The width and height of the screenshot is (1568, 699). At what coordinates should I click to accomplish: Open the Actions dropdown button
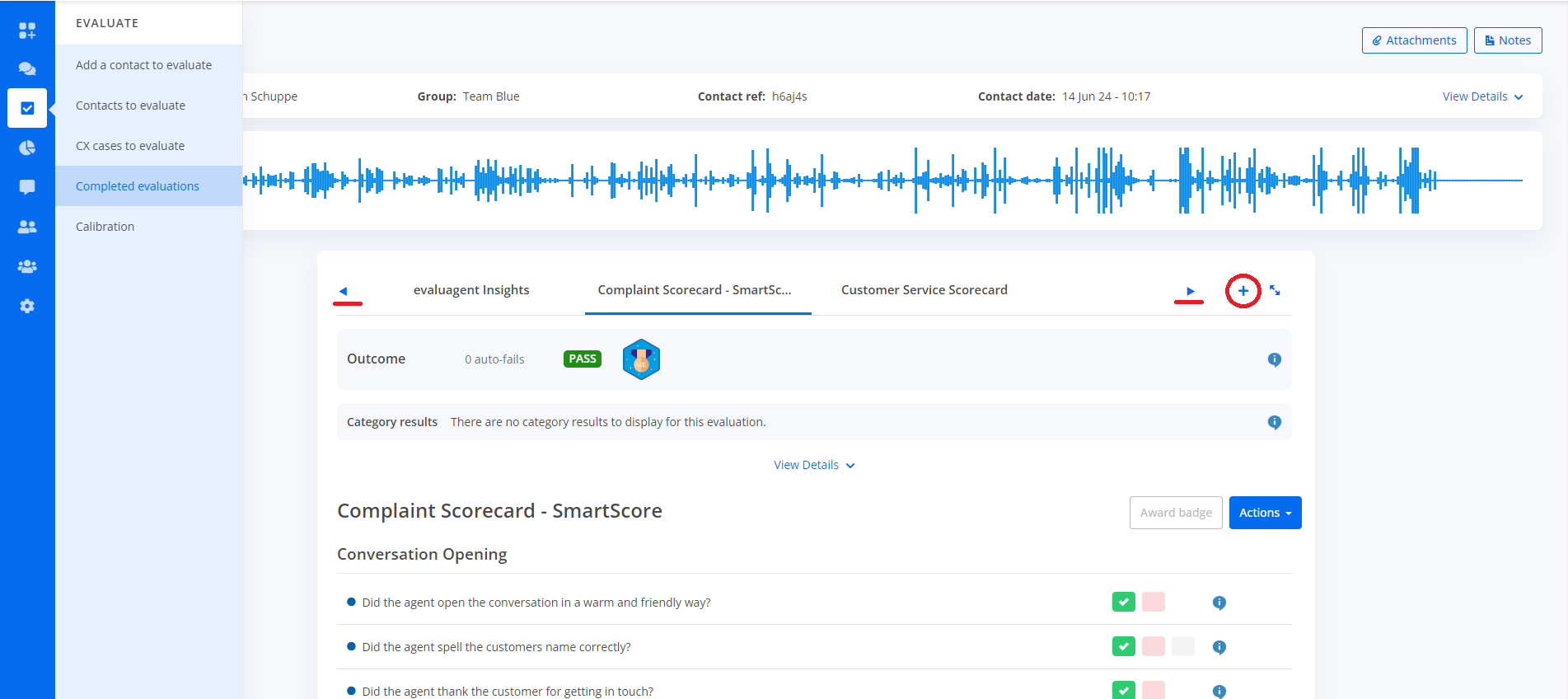click(x=1265, y=513)
